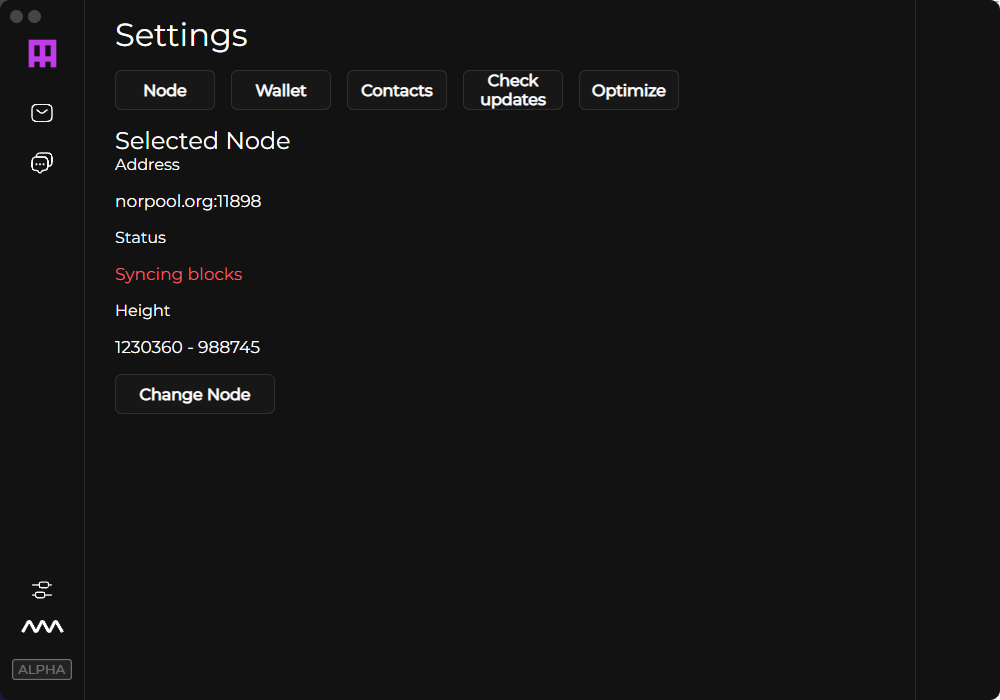Open the inbox envelope icon in sidebar
This screenshot has width=1000, height=700.
point(42,113)
